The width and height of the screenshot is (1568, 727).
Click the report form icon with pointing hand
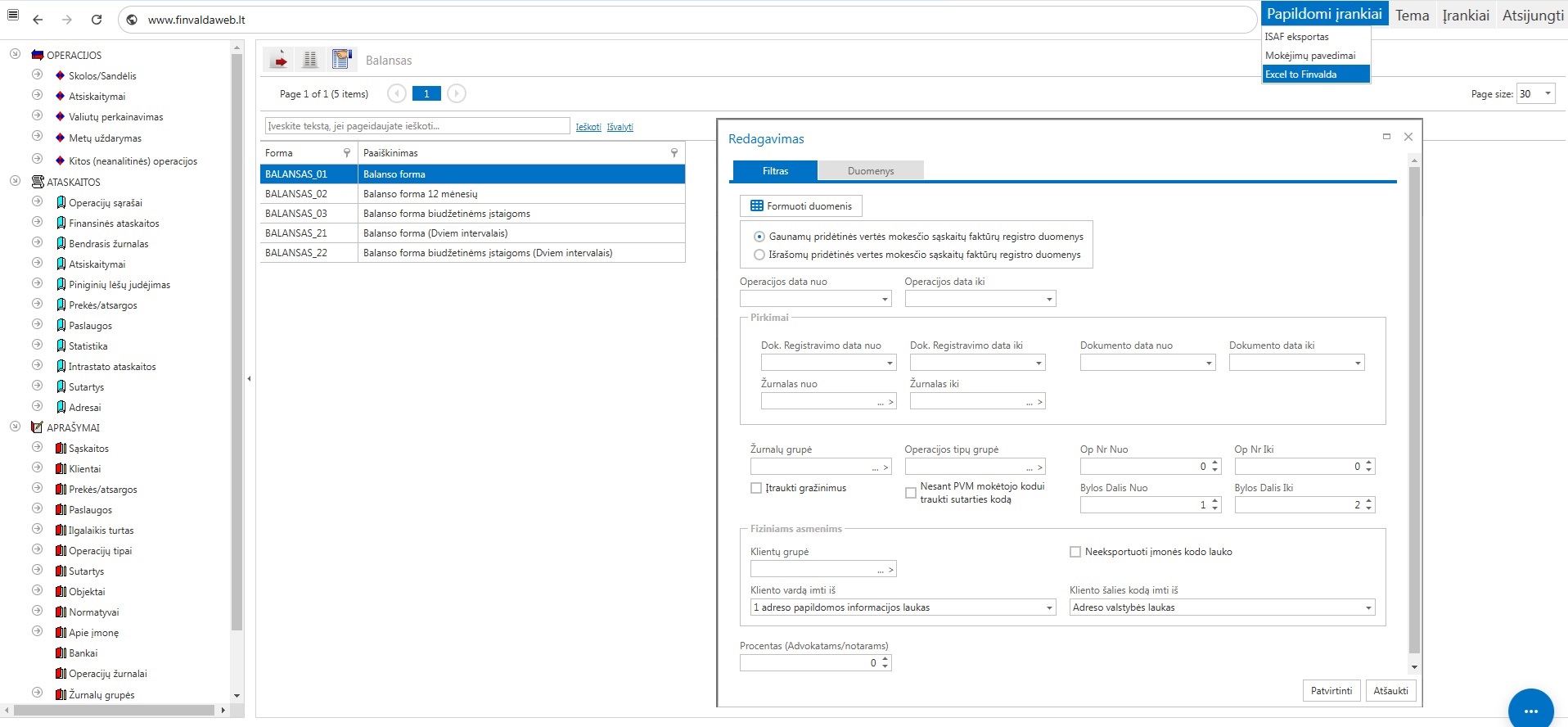pos(341,59)
